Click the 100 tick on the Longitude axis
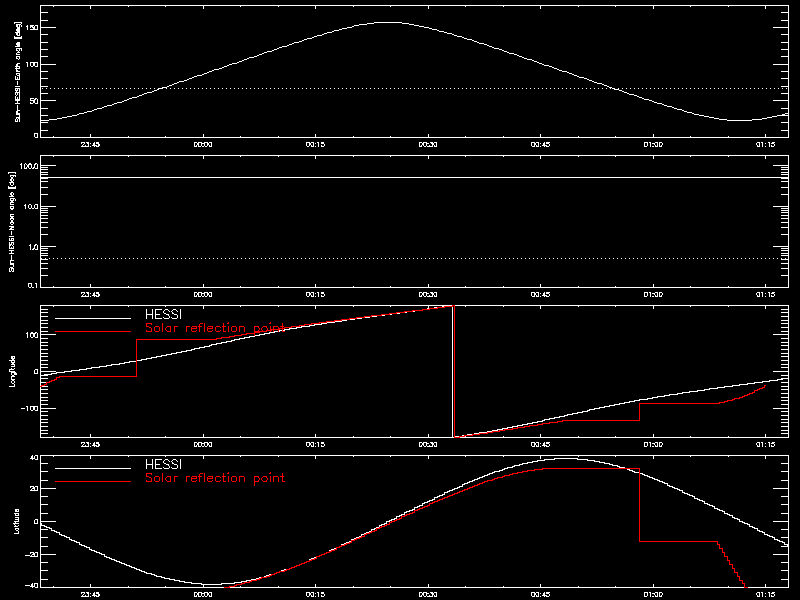Viewport: 800px width, 600px height. click(32, 335)
